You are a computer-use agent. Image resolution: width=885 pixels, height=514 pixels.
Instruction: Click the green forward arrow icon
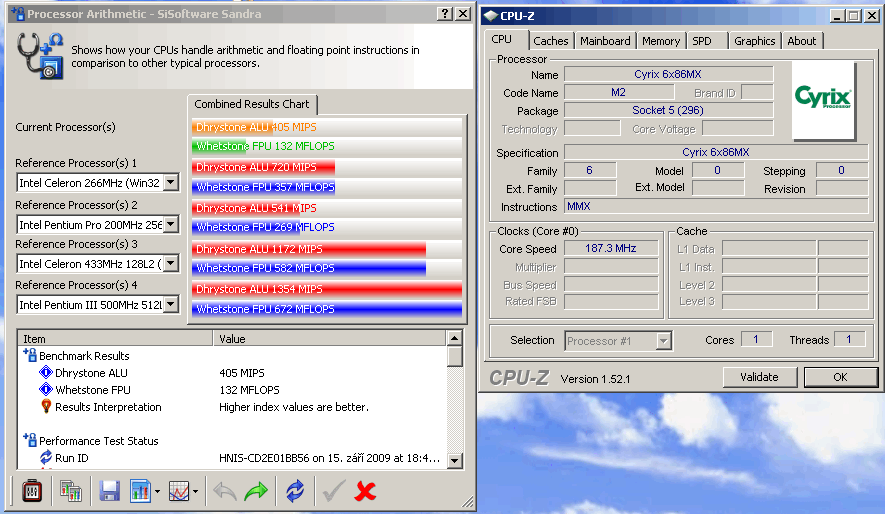pyautogui.click(x=256, y=491)
